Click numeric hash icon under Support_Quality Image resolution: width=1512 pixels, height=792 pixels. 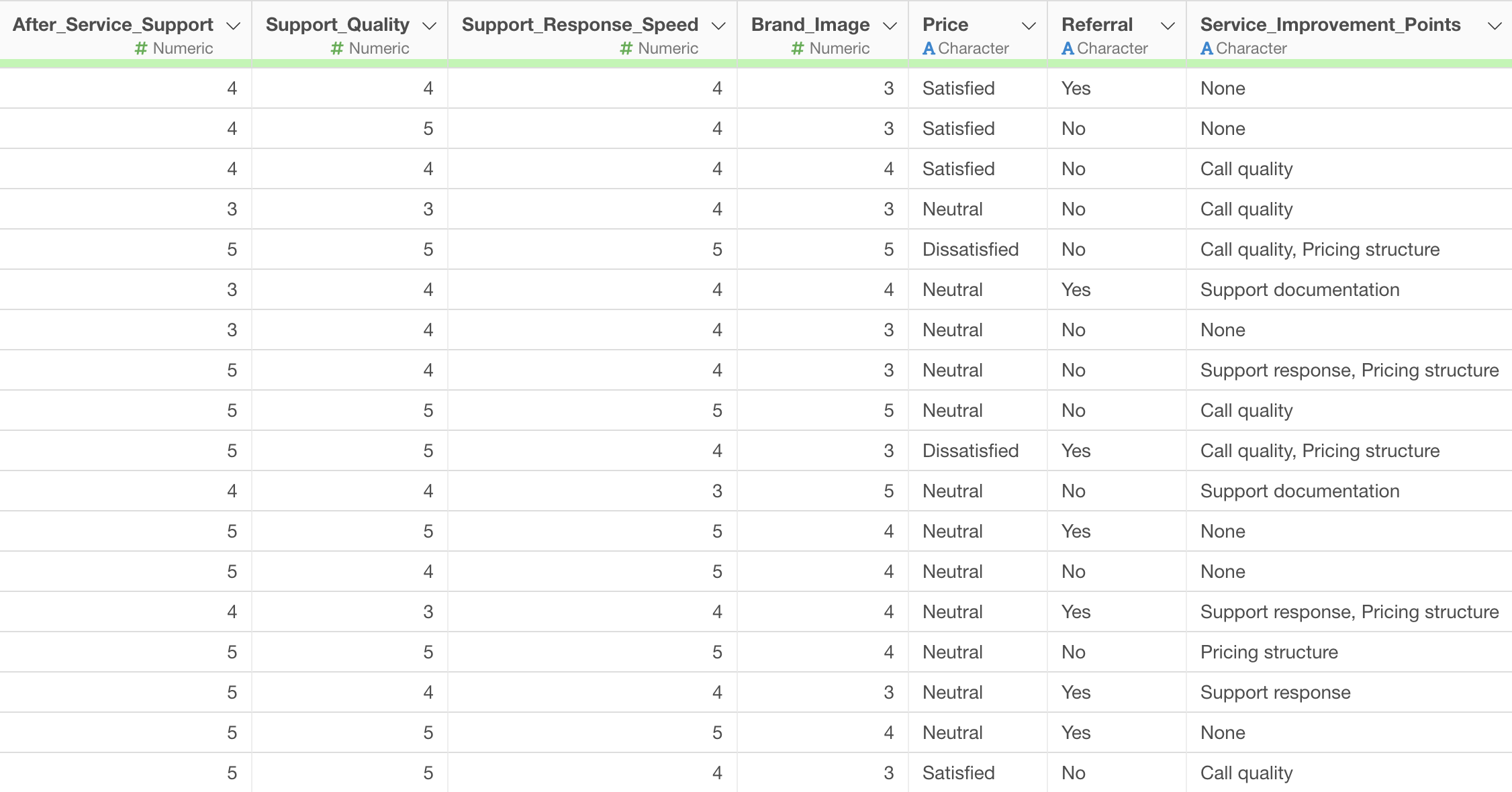pos(337,48)
